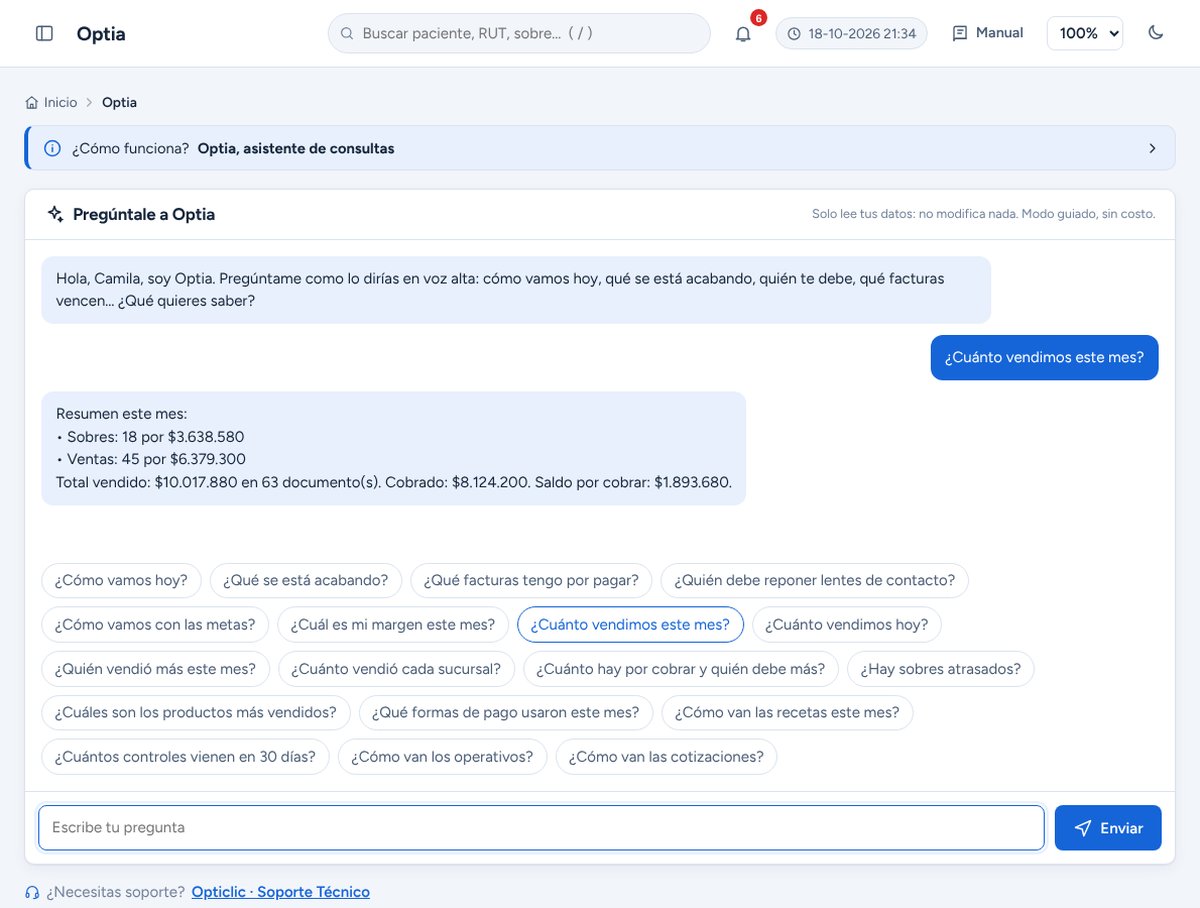Open notifications bell with 6 alerts
The height and width of the screenshot is (908, 1200).
(743, 33)
